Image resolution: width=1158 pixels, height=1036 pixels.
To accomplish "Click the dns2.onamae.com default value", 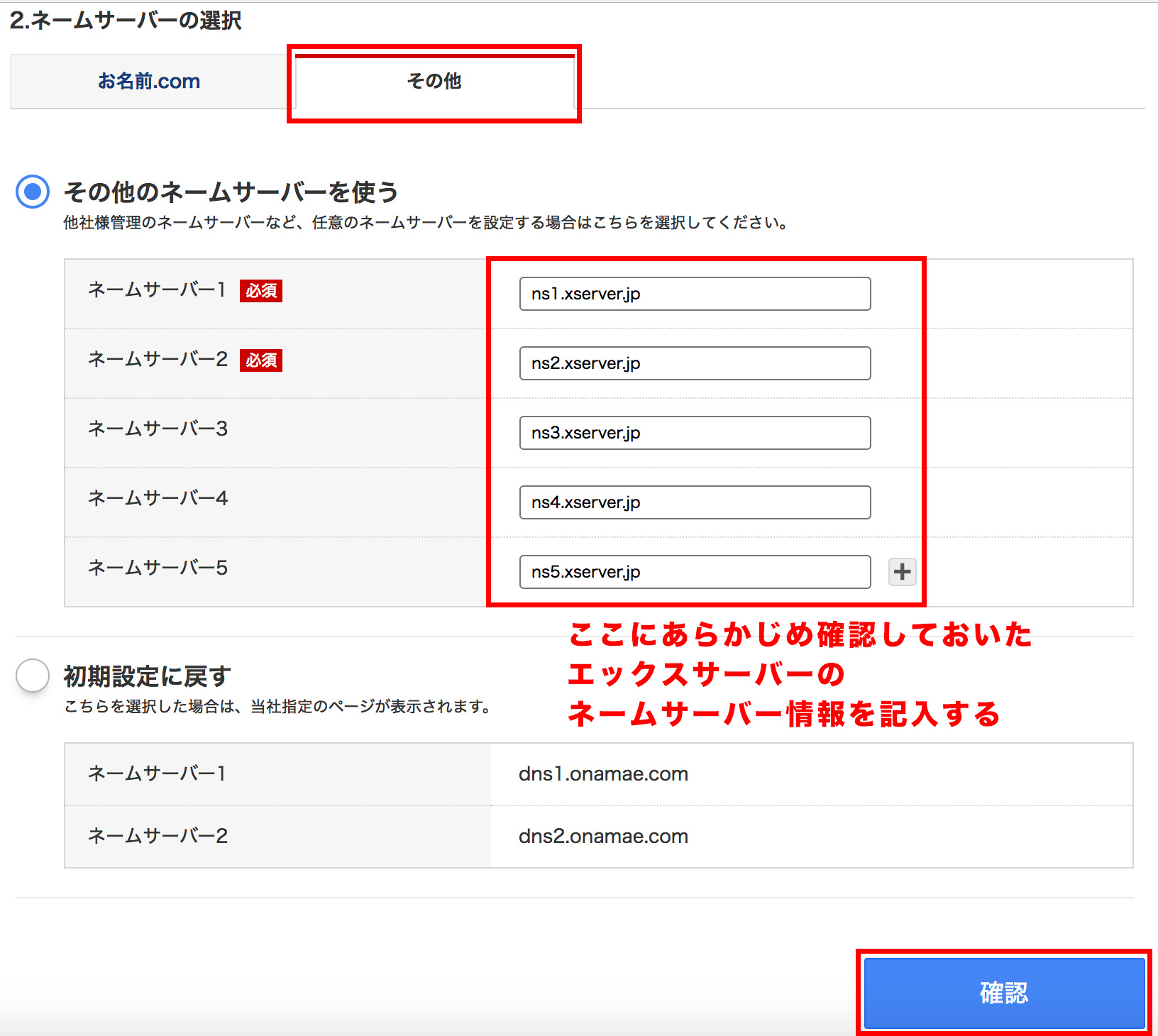I will [x=603, y=837].
